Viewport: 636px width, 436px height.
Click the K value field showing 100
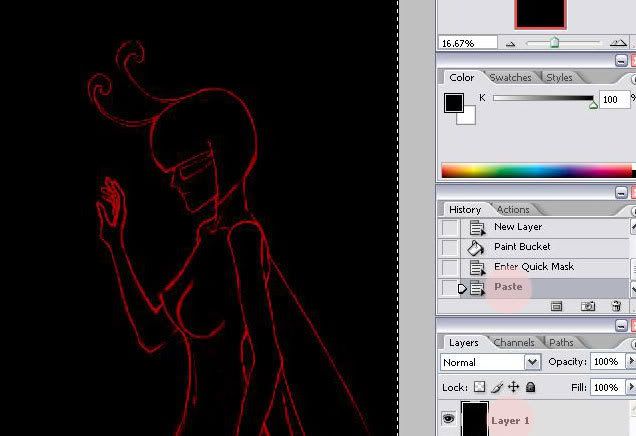point(613,99)
